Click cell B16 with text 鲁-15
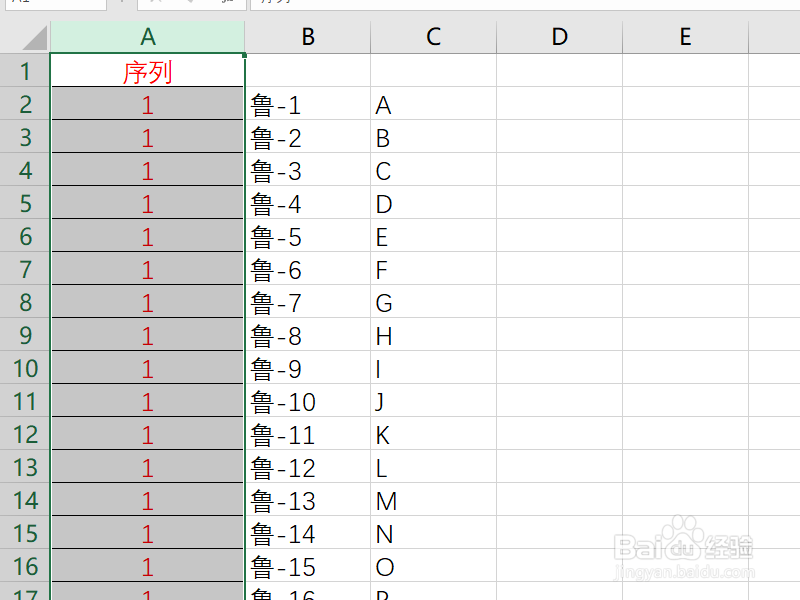This screenshot has width=800, height=600. tap(308, 565)
